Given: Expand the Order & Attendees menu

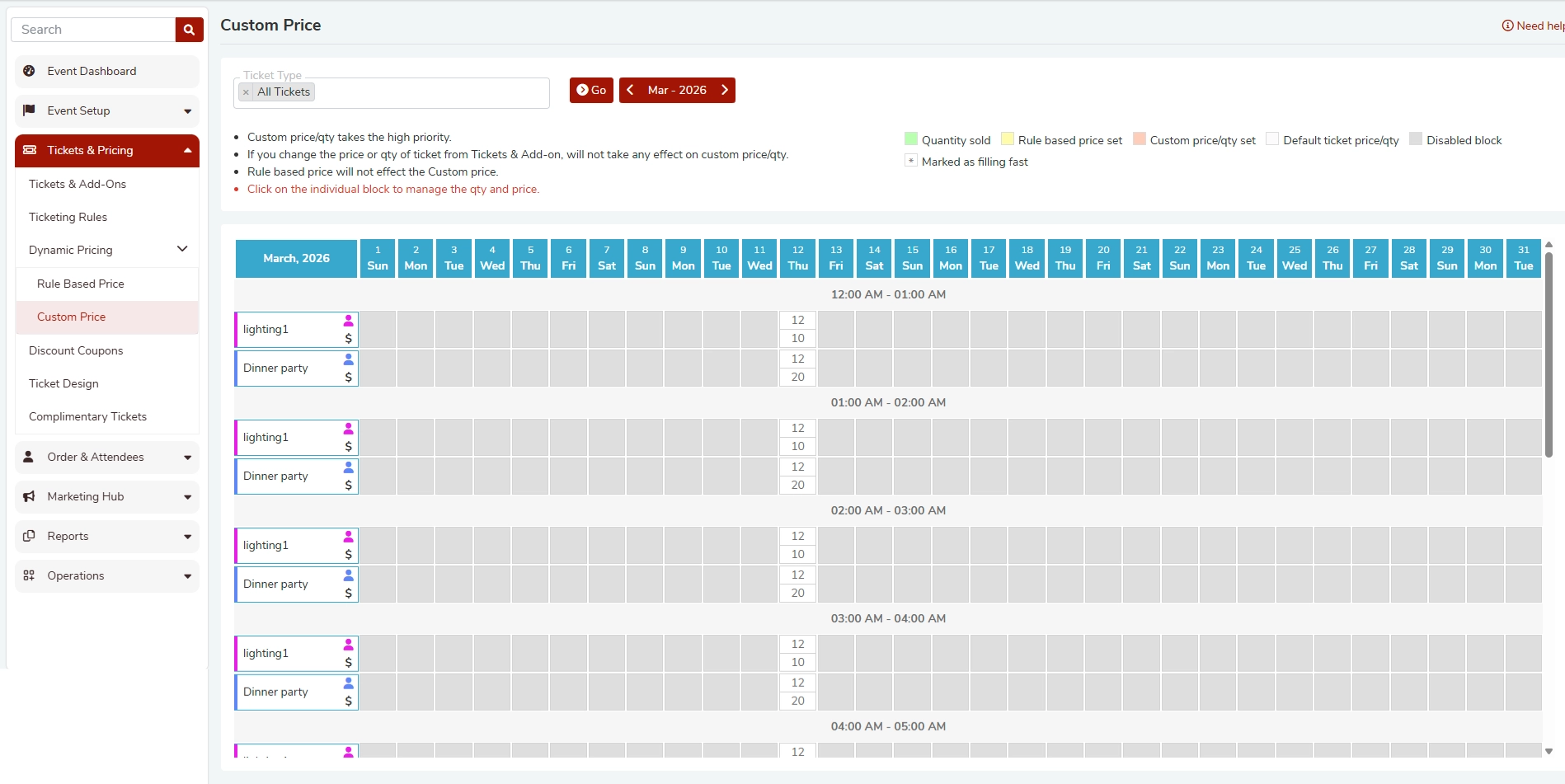Looking at the screenshot, I should tap(187, 458).
